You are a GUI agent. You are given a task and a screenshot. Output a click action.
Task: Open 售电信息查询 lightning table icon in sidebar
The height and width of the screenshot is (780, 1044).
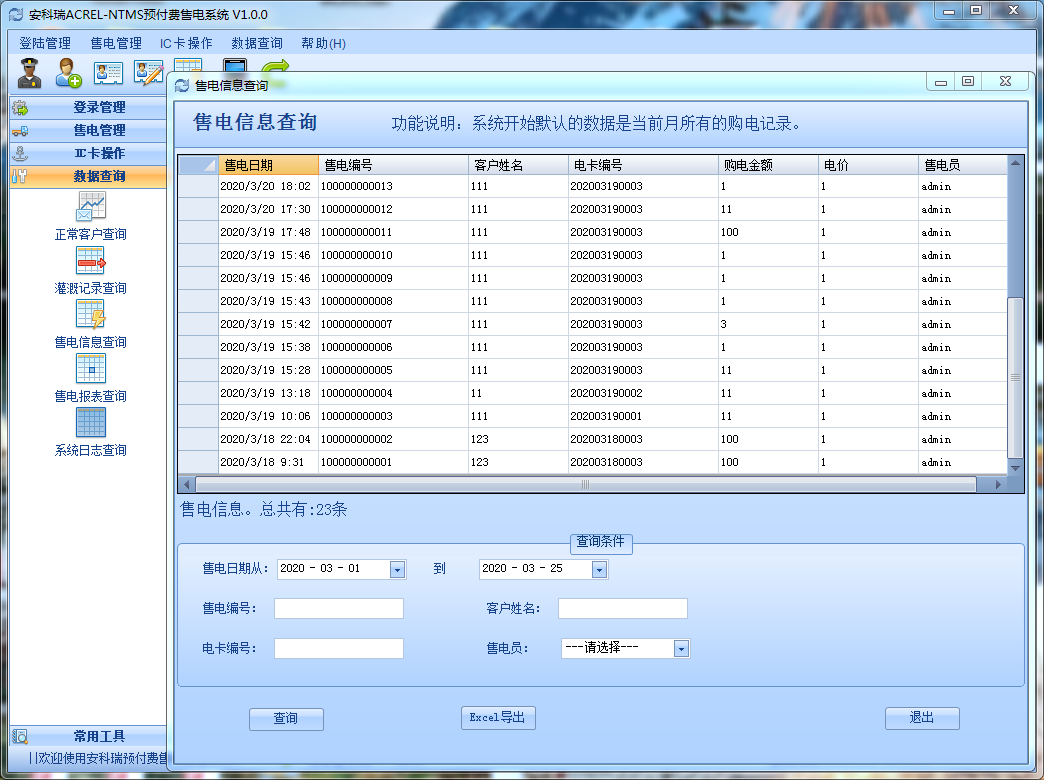pos(91,314)
